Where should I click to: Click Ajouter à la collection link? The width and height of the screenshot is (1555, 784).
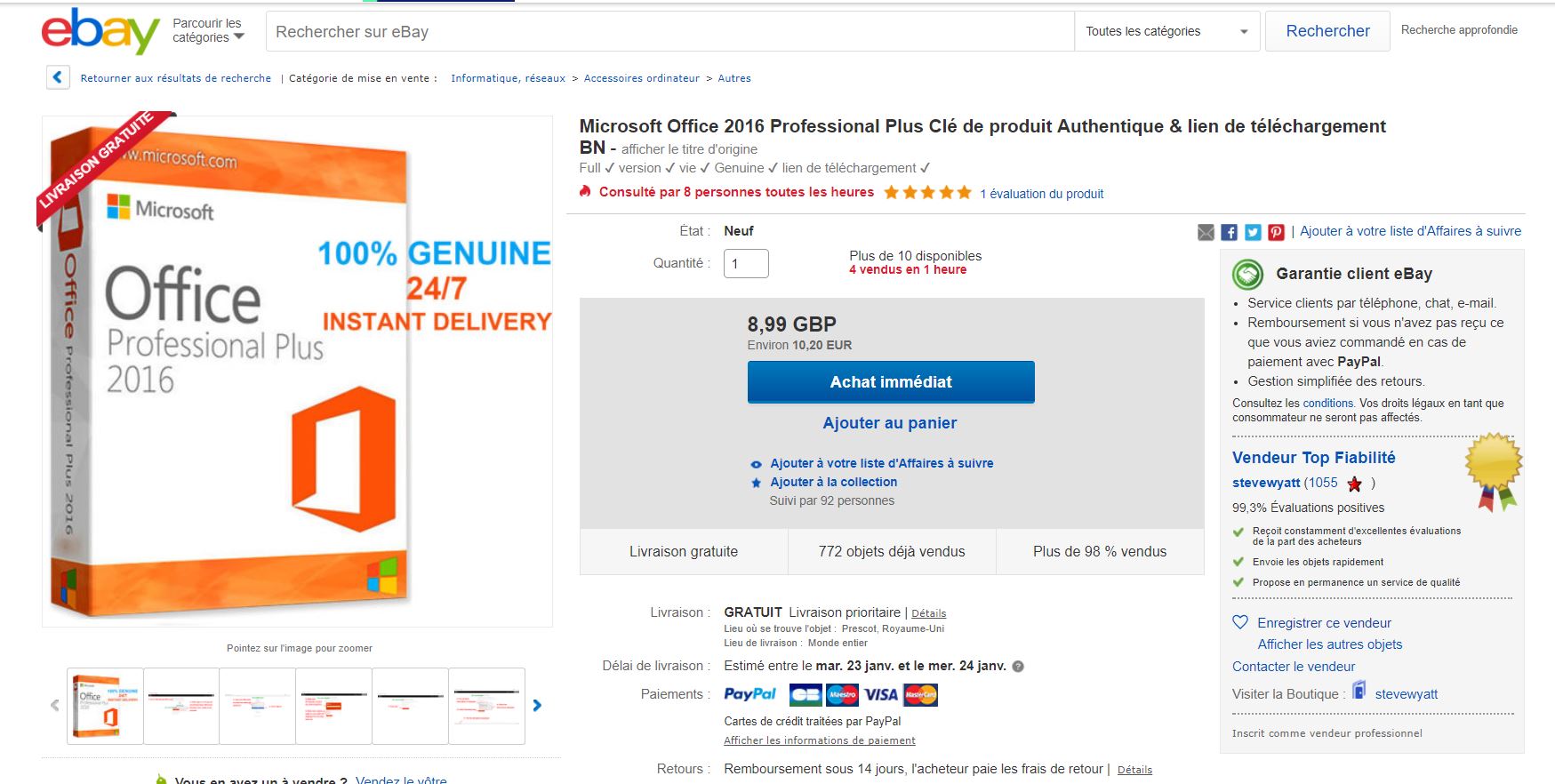(x=833, y=482)
